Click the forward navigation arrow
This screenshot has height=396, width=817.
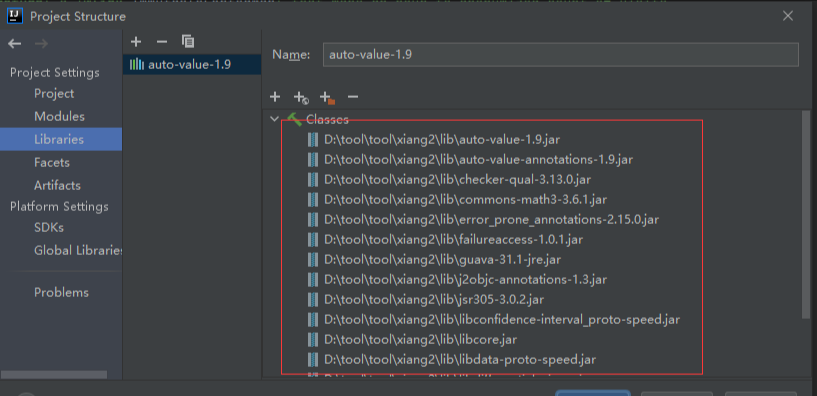(x=41, y=44)
